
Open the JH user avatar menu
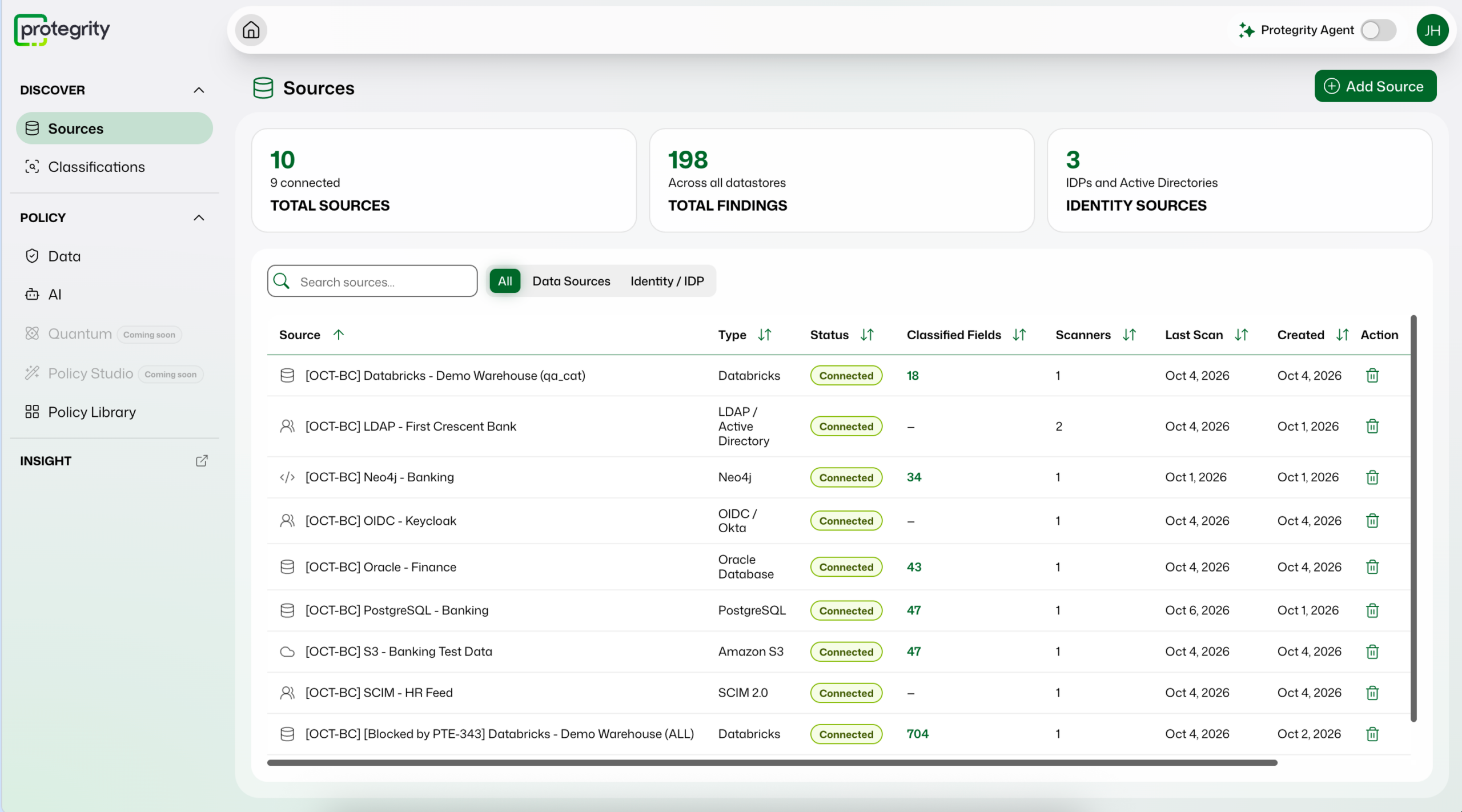1432,30
